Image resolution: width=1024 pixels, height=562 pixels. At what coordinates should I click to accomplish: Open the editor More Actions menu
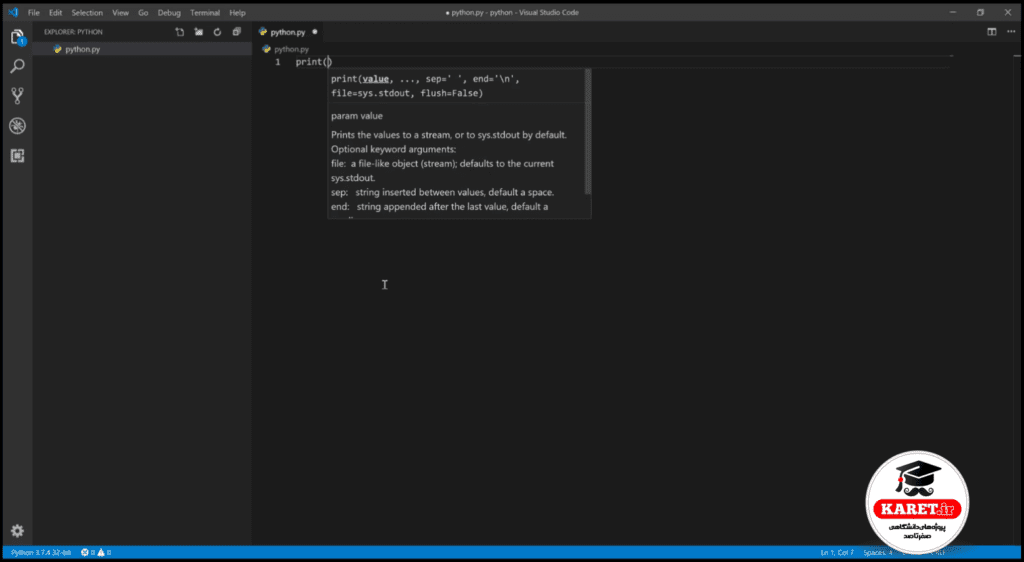point(1012,32)
